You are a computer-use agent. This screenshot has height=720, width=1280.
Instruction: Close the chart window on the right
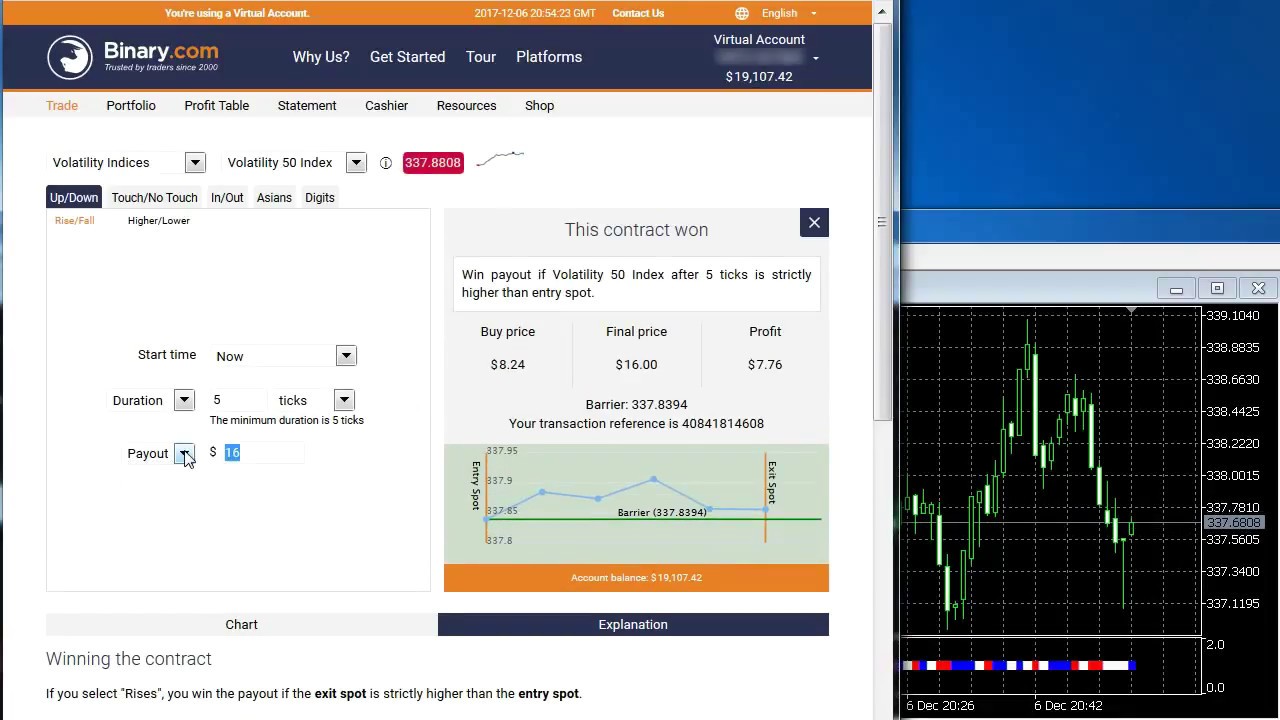(x=1258, y=289)
